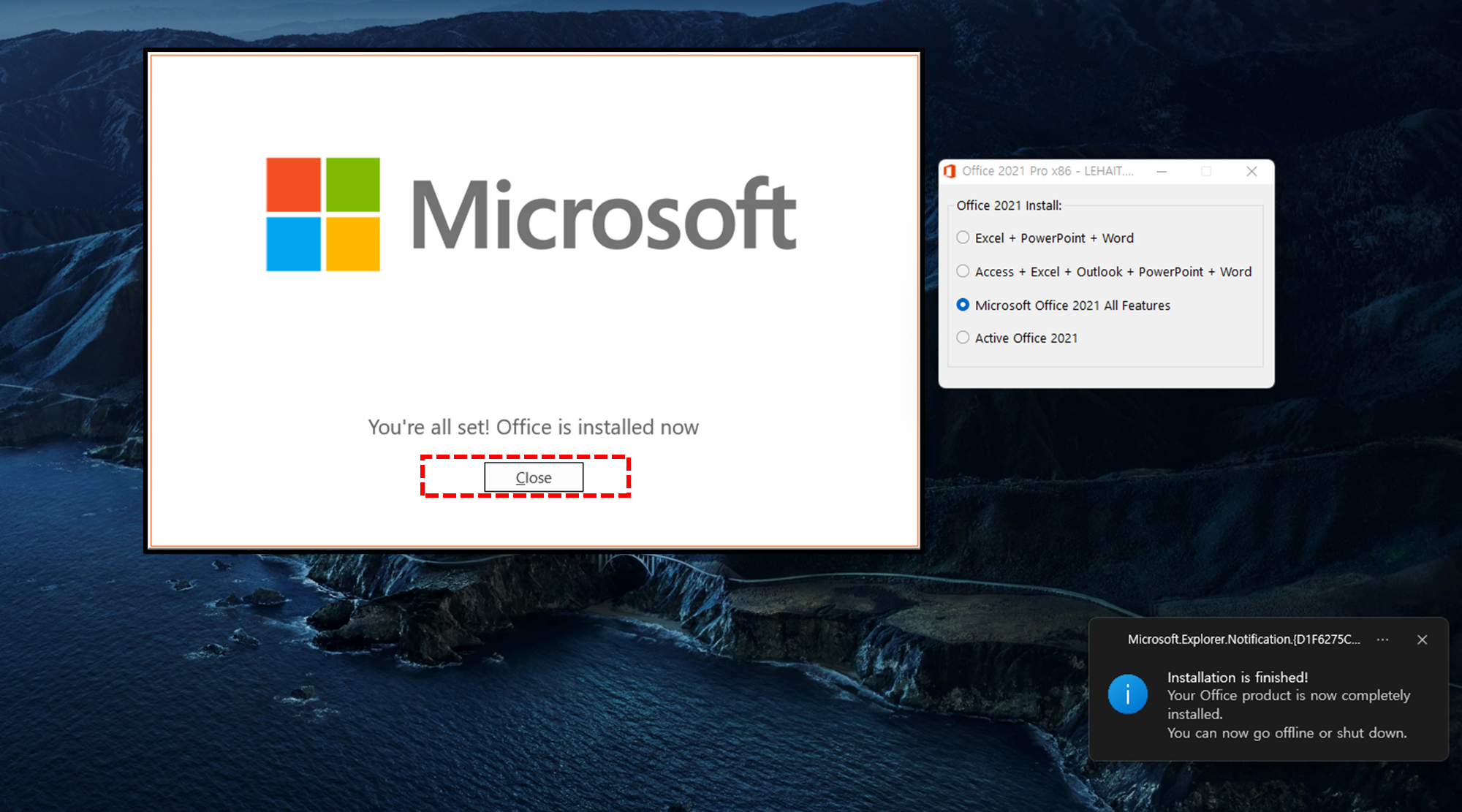The height and width of the screenshot is (812, 1462).
Task: Choose the Active Office 2021 radio button
Action: click(963, 338)
